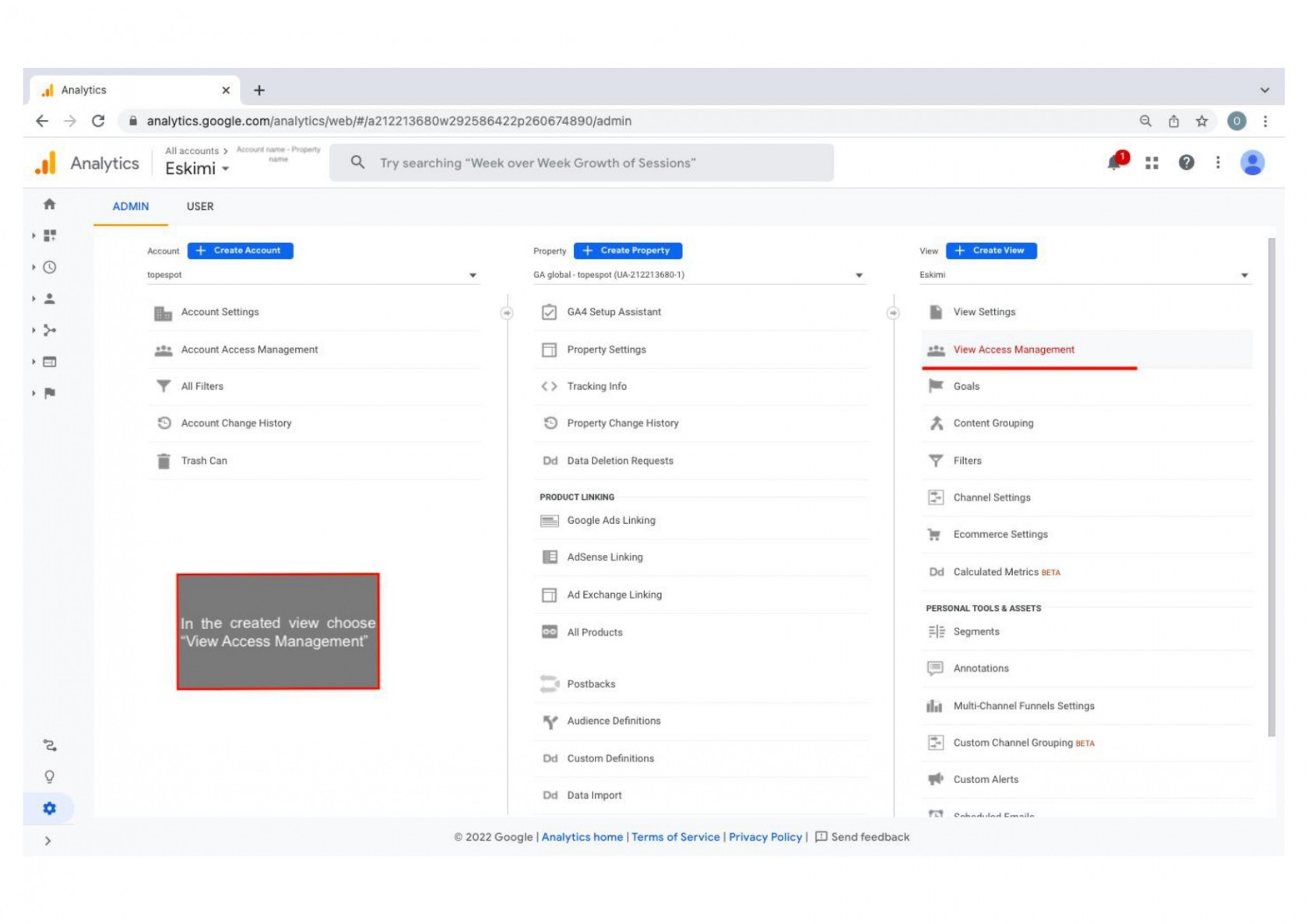Viewport: 1308px width, 924px height.
Task: Select the Admin gear icon
Action: point(50,808)
